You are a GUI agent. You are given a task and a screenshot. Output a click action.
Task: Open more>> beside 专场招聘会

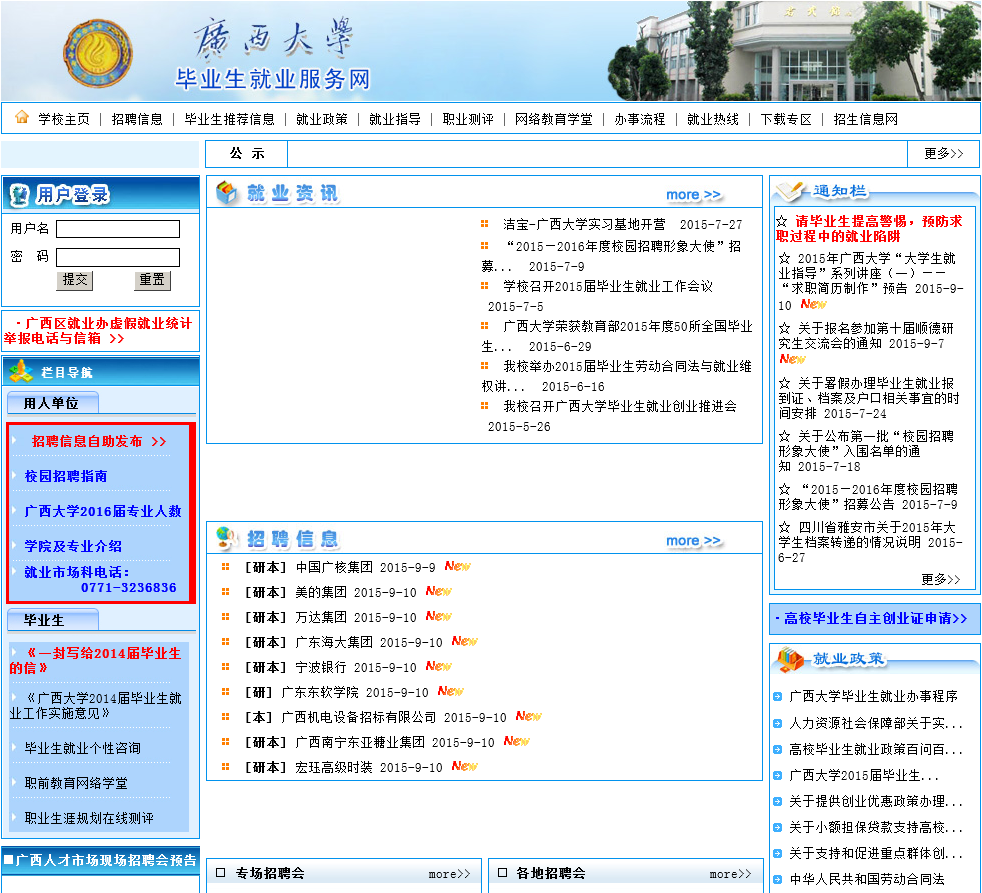pos(449,874)
